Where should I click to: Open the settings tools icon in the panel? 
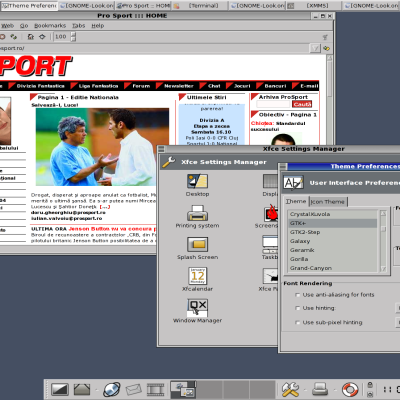(x=290, y=389)
